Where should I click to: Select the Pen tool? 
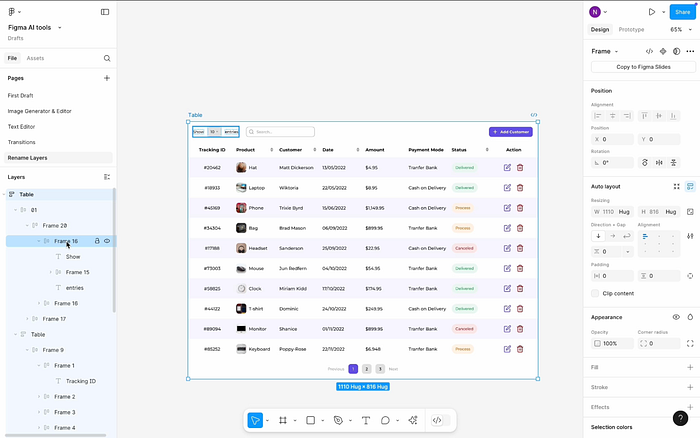click(338, 420)
